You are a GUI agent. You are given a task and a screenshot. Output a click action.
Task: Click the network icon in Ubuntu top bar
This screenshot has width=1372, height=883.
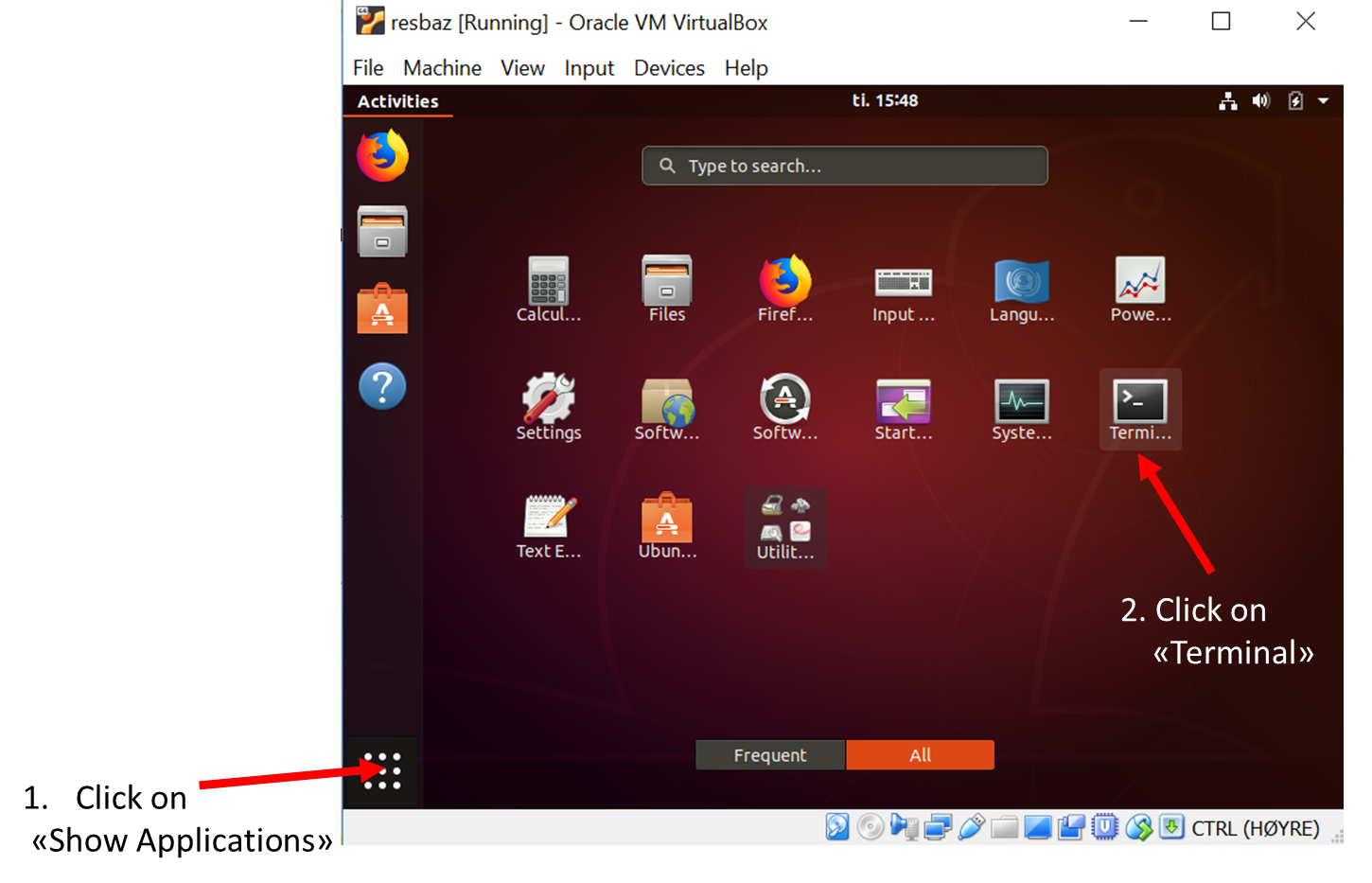[x=1228, y=100]
